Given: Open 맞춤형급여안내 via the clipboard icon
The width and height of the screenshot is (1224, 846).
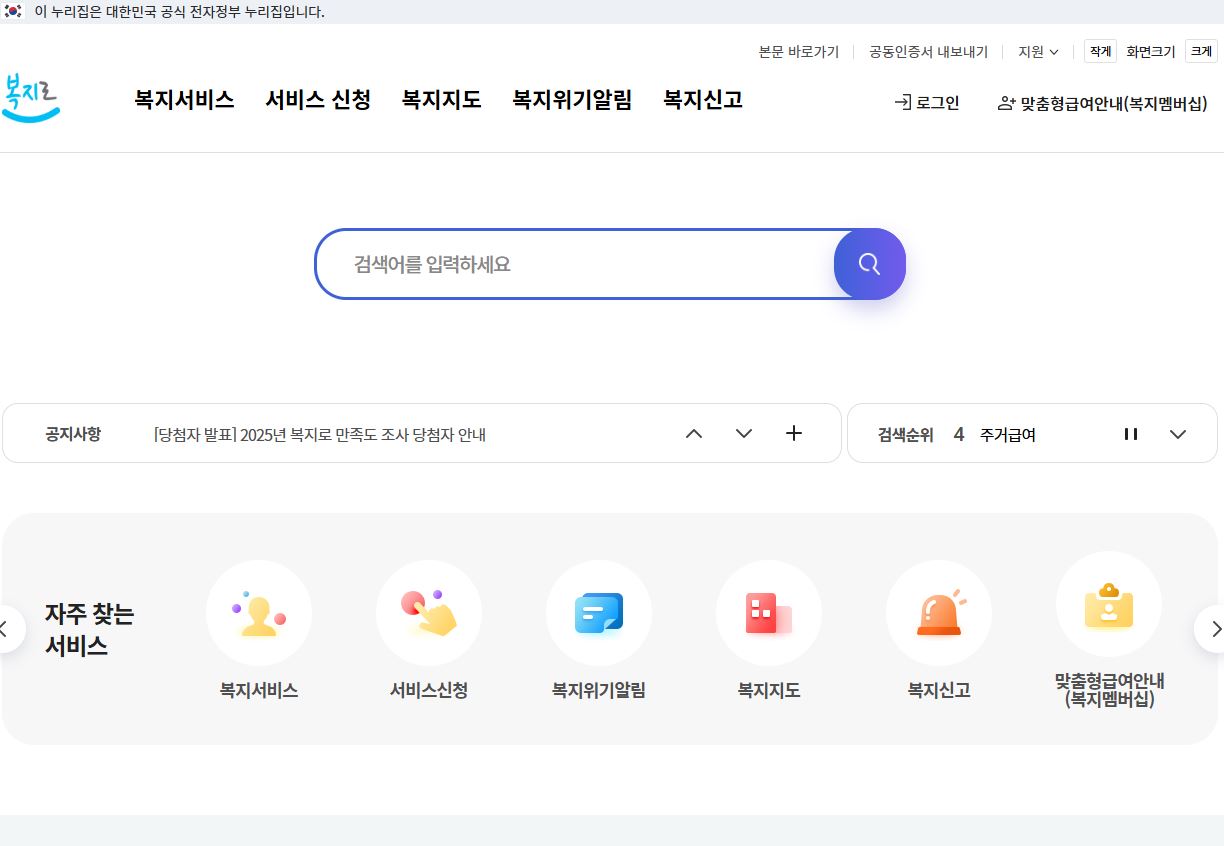Looking at the screenshot, I should click(x=1108, y=605).
